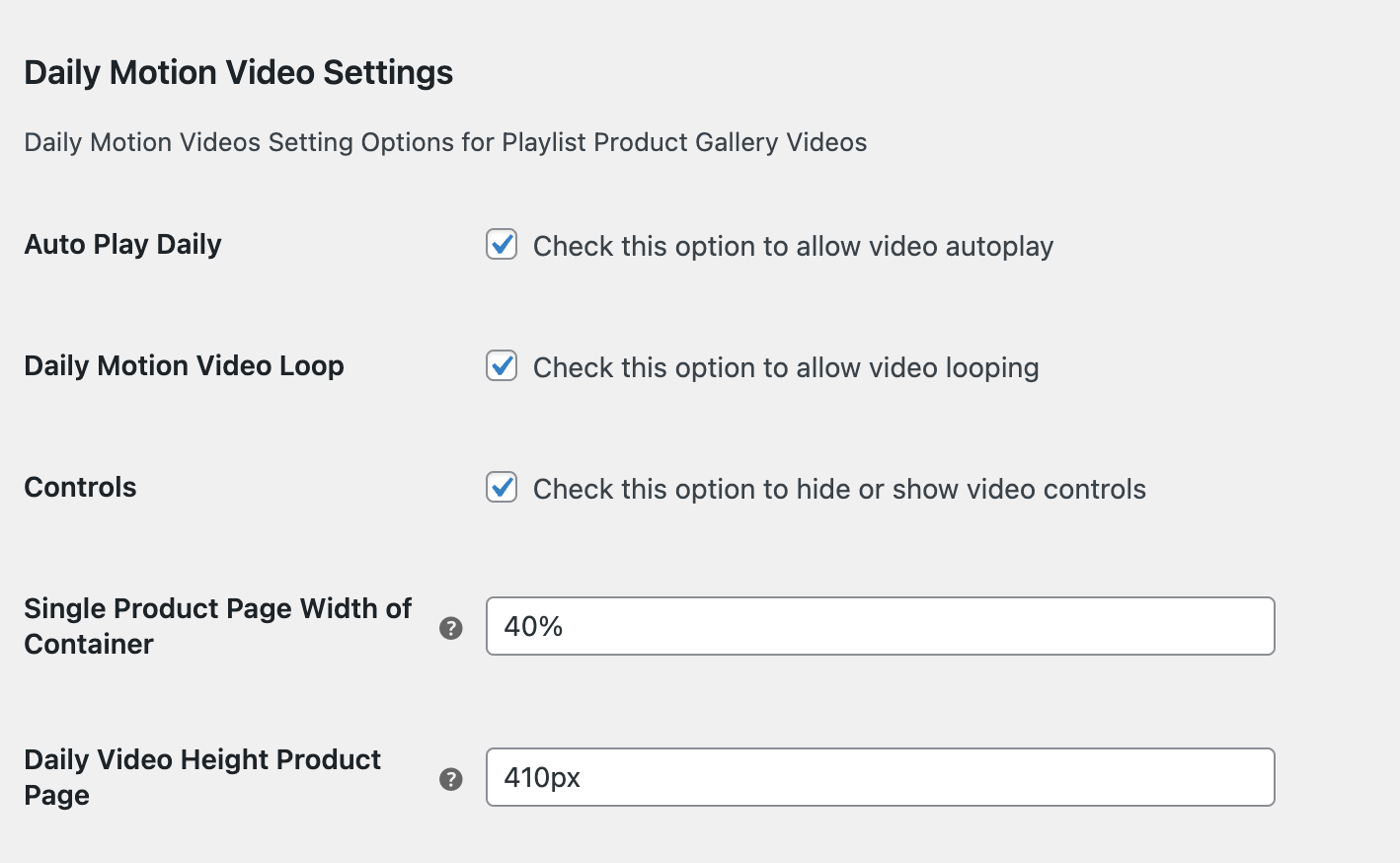Click 'Daily Video Height Product Page' label
1400x863 pixels.
point(202,777)
